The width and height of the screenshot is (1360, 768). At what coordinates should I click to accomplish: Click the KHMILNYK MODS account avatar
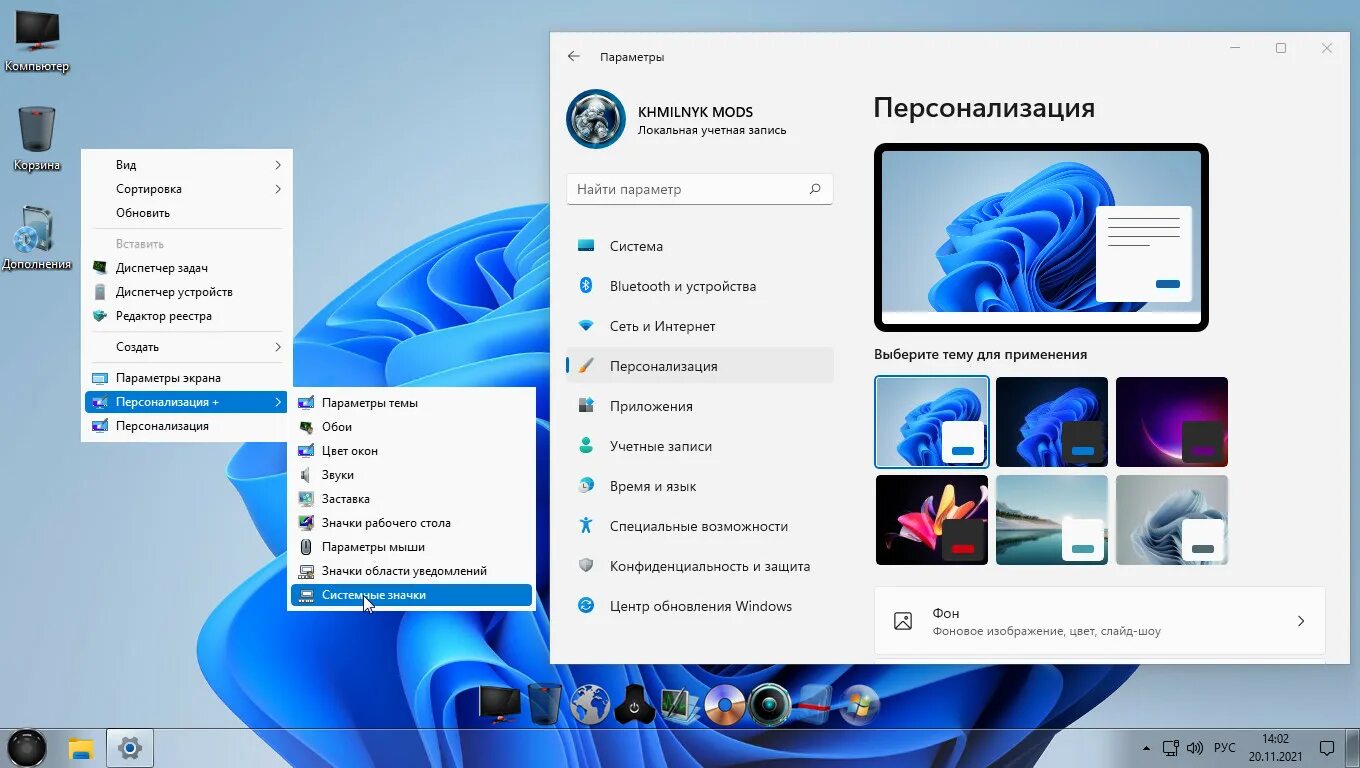tap(596, 120)
